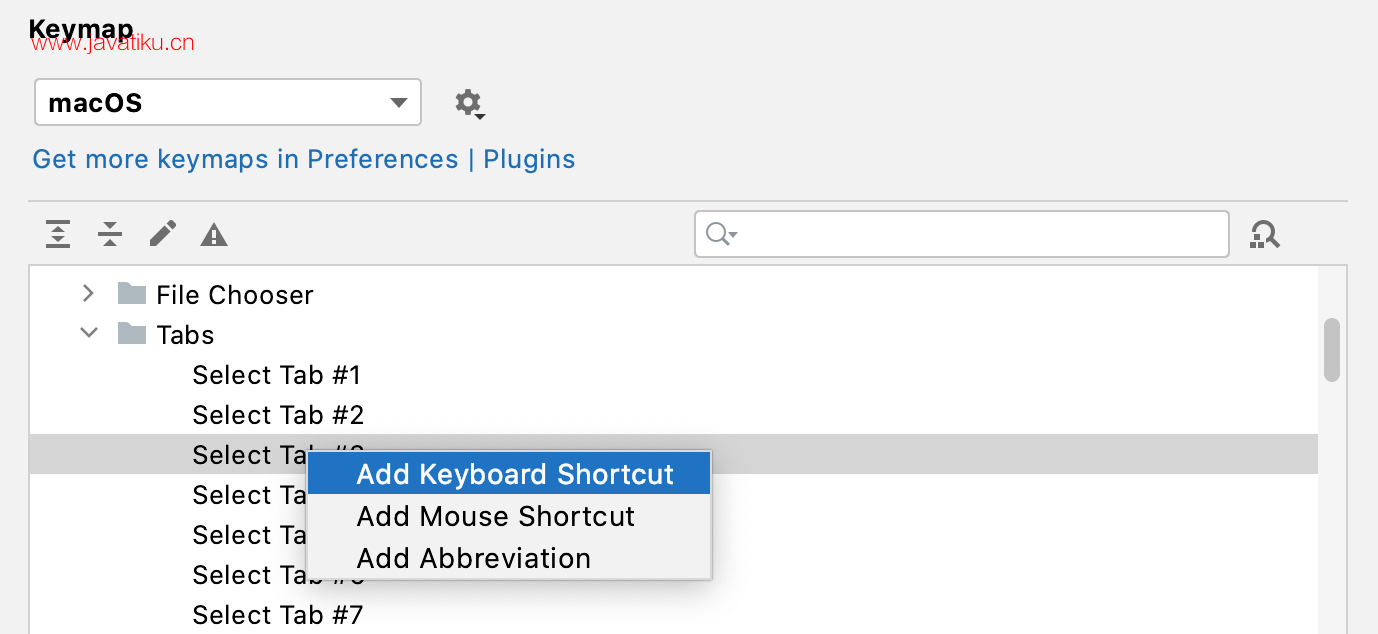Show conflicts with the warning triangle icon
This screenshot has height=634, width=1378.
click(214, 235)
